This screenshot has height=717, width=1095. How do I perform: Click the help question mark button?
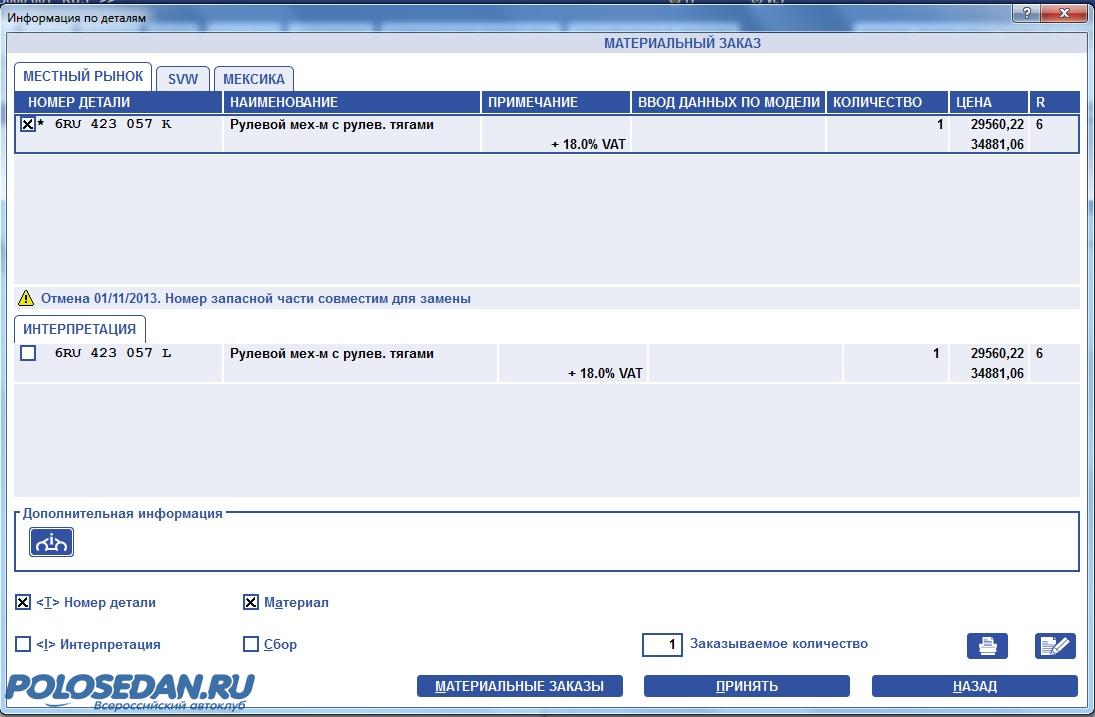1027,14
